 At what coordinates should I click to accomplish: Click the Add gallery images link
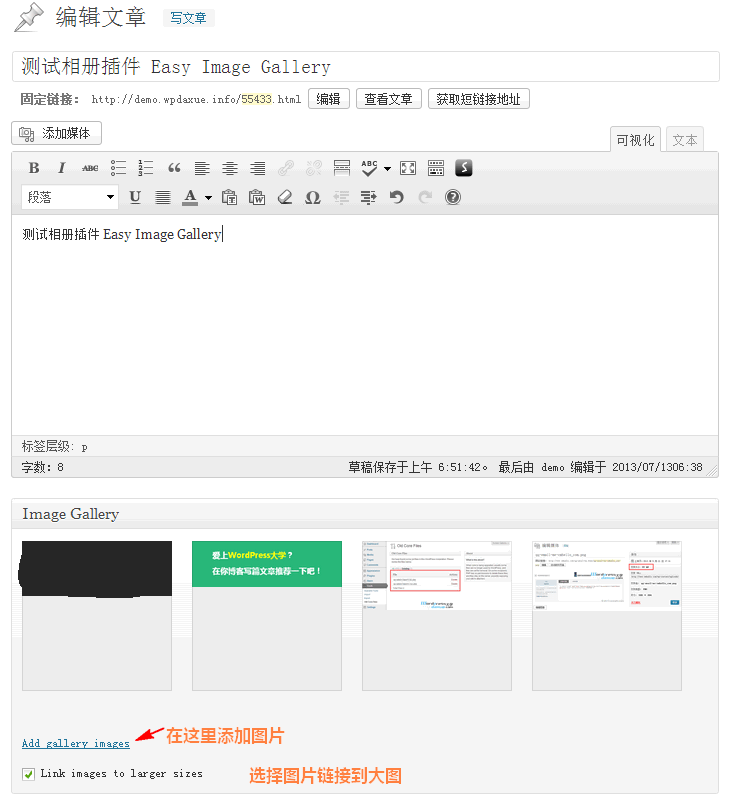76,743
